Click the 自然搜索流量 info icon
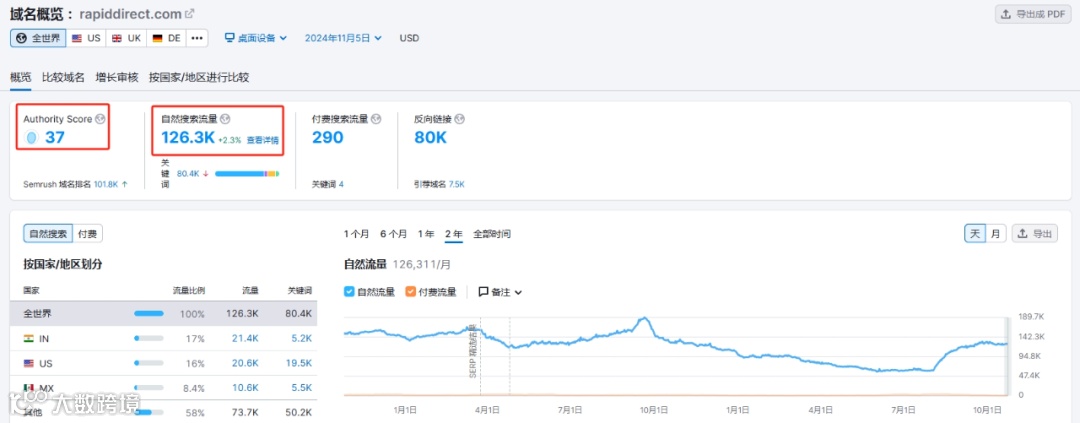 pos(225,119)
